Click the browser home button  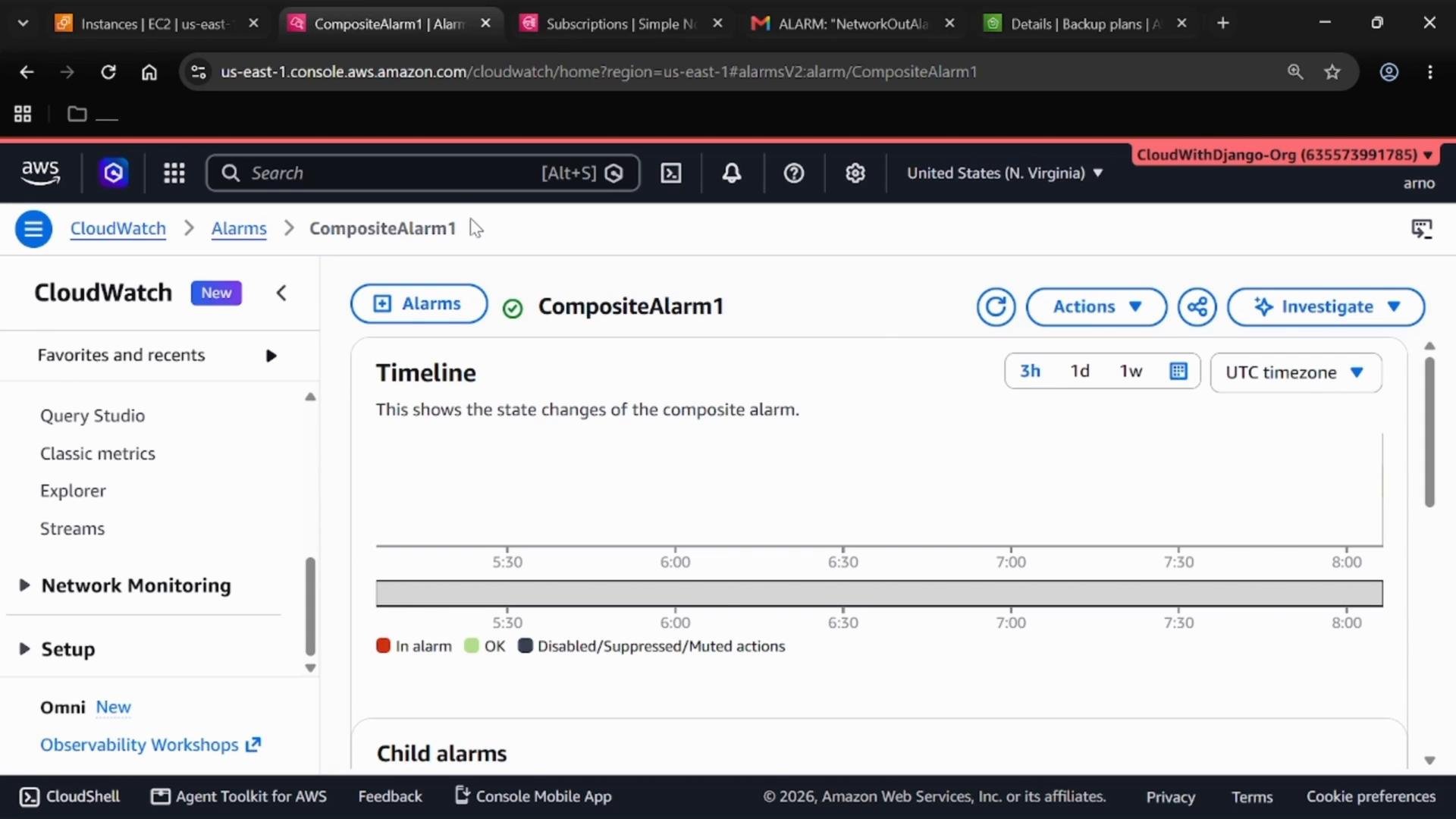[x=149, y=72]
